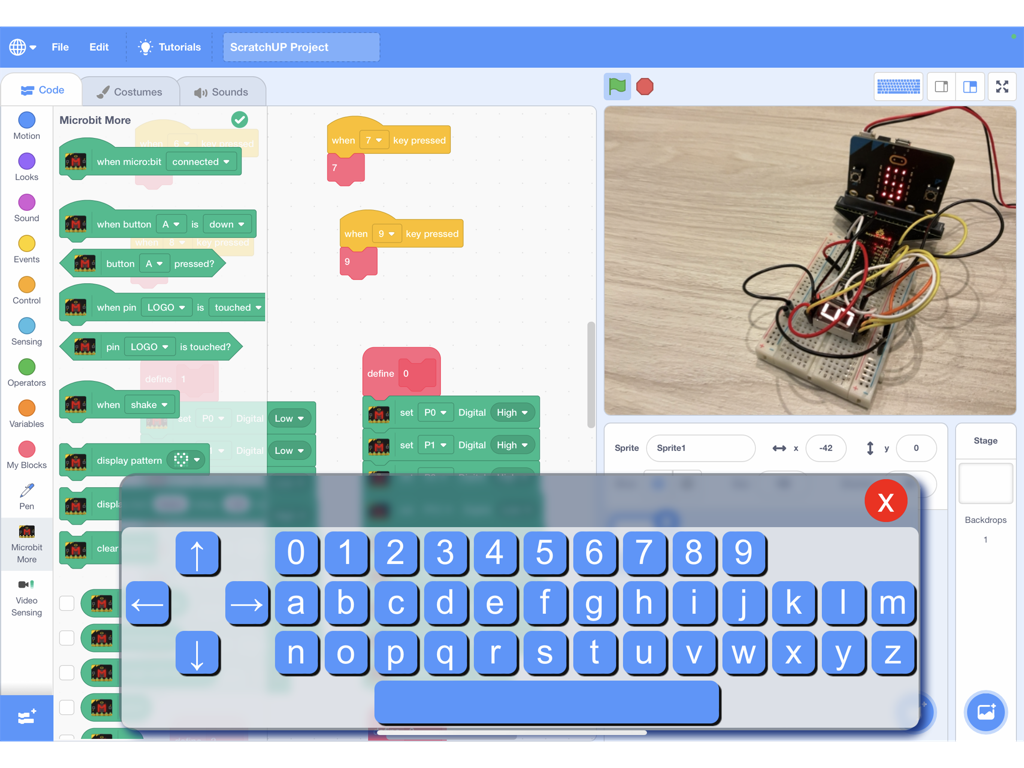Toggle small stage layout mode
This screenshot has height=768, width=1024.
click(x=940, y=86)
